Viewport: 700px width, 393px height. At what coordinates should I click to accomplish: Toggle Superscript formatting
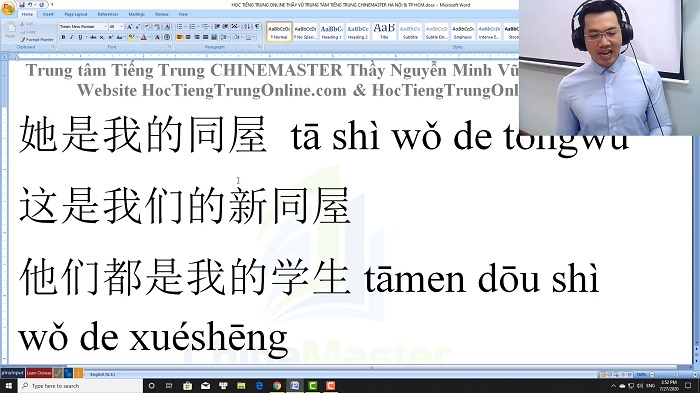coord(111,37)
